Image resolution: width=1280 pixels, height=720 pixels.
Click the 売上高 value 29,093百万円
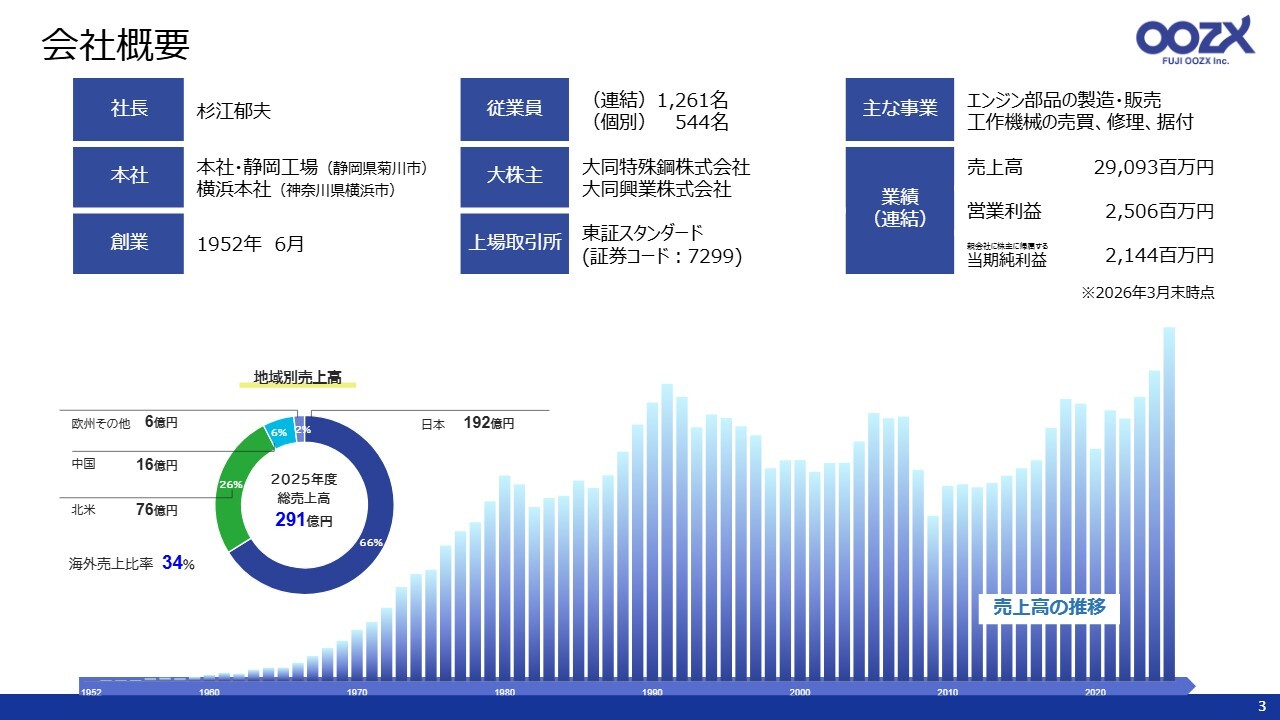coord(1154,167)
